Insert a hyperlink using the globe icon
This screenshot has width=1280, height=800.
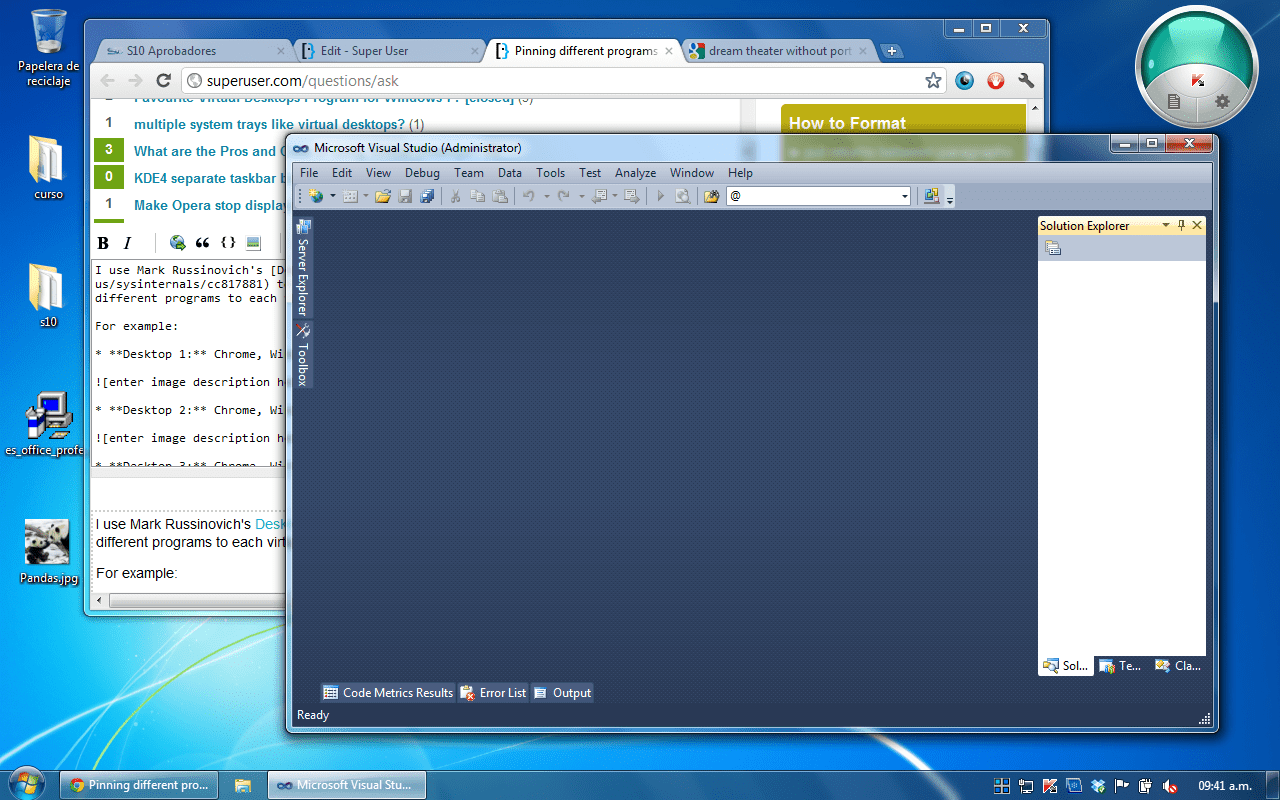[x=177, y=242]
